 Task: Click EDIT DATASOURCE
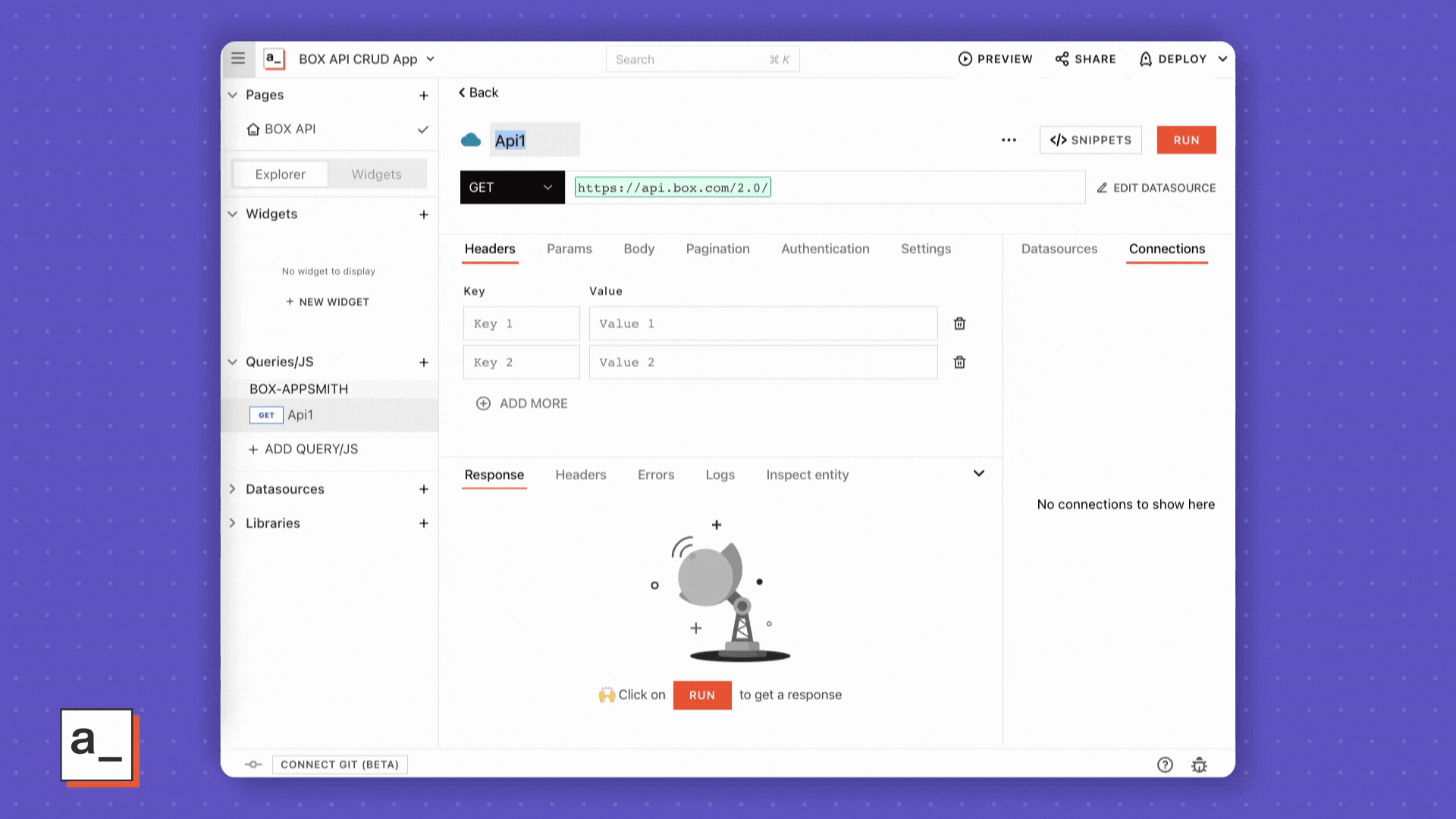click(1156, 188)
